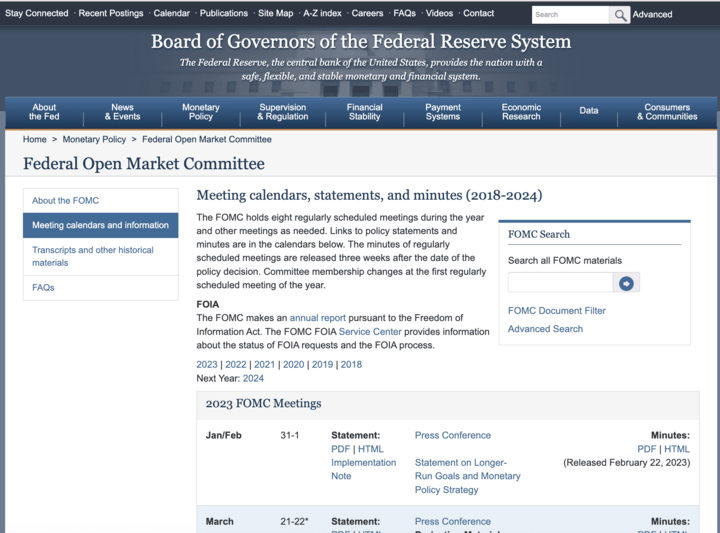Open the FOMC Document Filter link

(557, 311)
